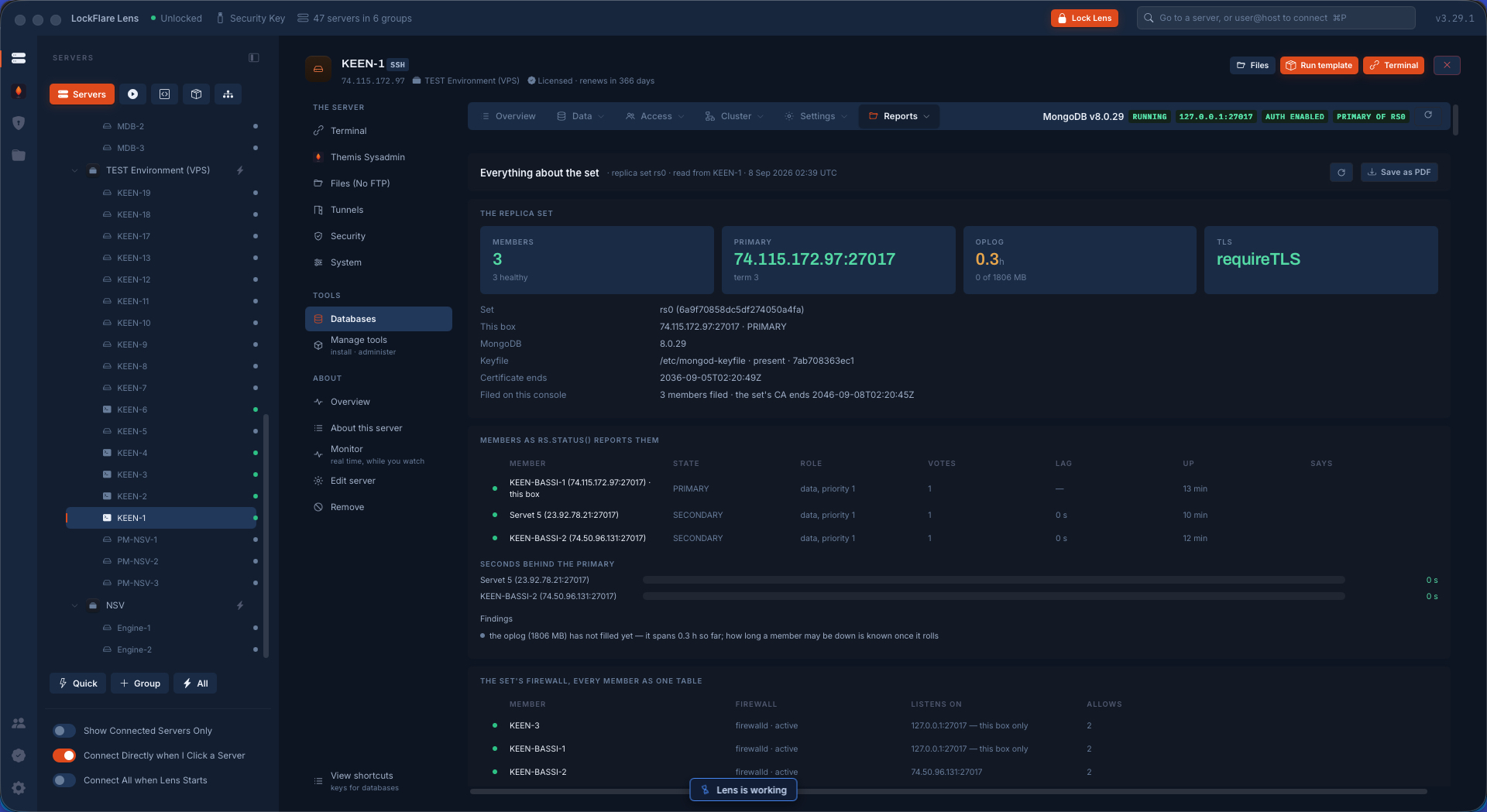Click the Servet 5 lag progress bar
Screen dimensions: 1487x812
pyautogui.click(x=994, y=580)
